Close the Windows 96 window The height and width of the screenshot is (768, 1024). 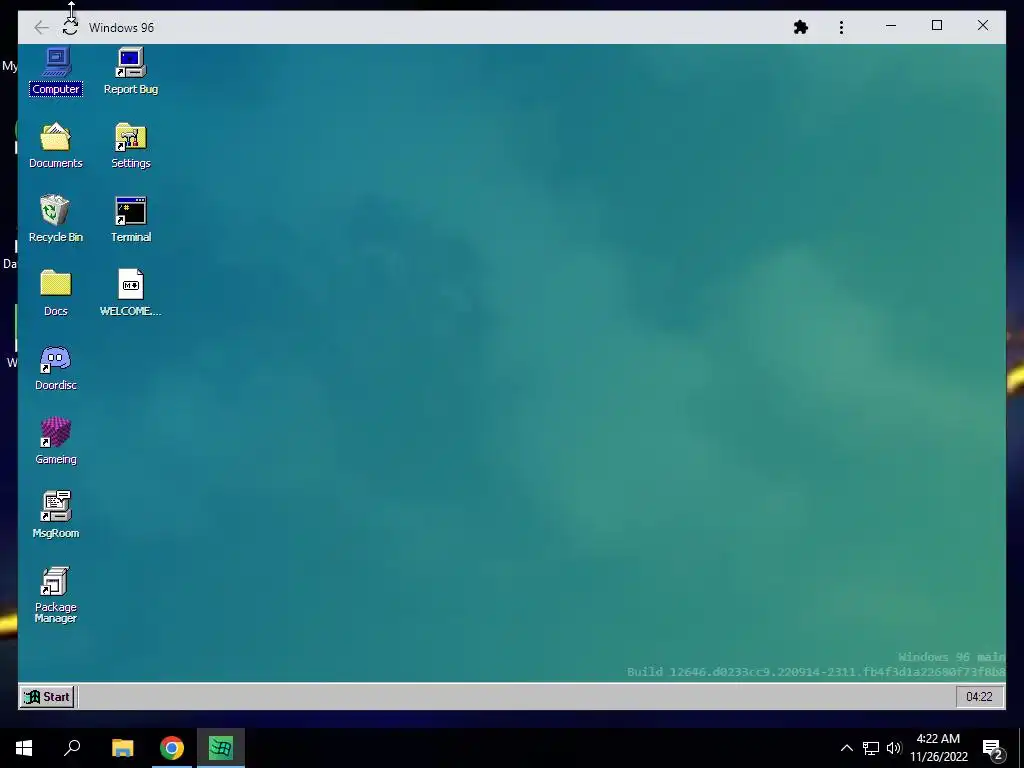(x=983, y=26)
